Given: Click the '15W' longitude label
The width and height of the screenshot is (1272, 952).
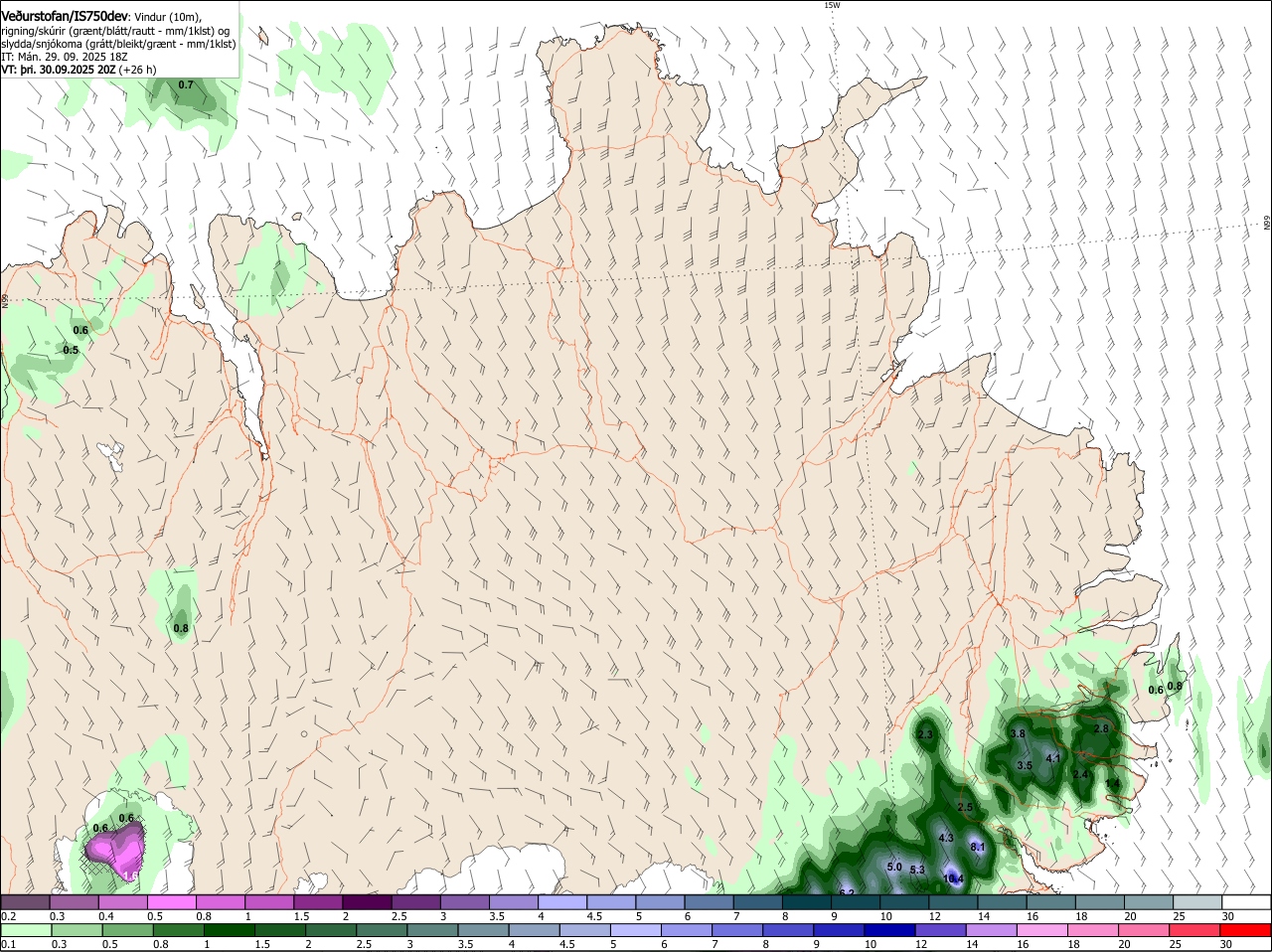Looking at the screenshot, I should pos(832,5).
